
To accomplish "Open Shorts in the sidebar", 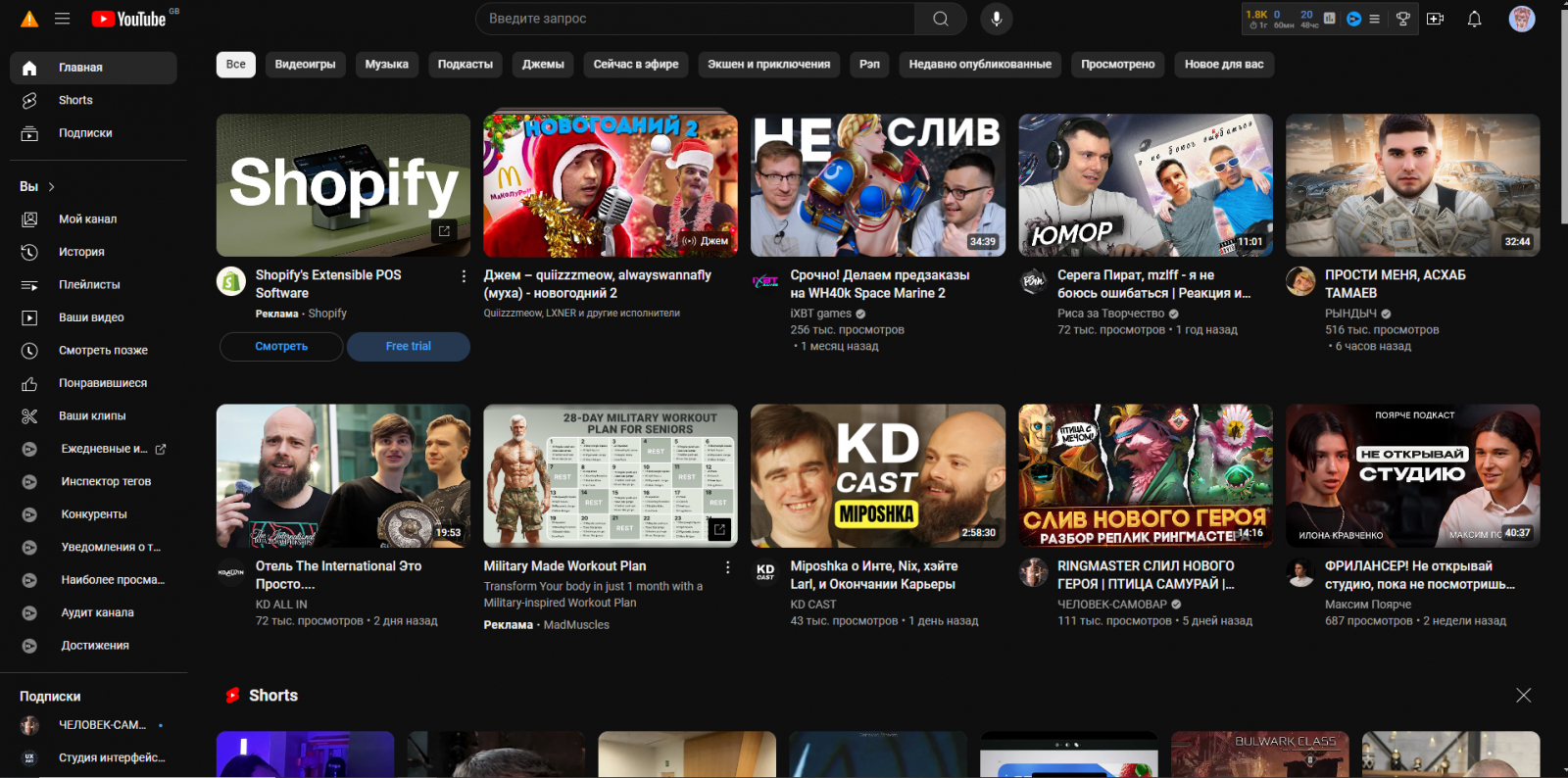I will pos(75,100).
